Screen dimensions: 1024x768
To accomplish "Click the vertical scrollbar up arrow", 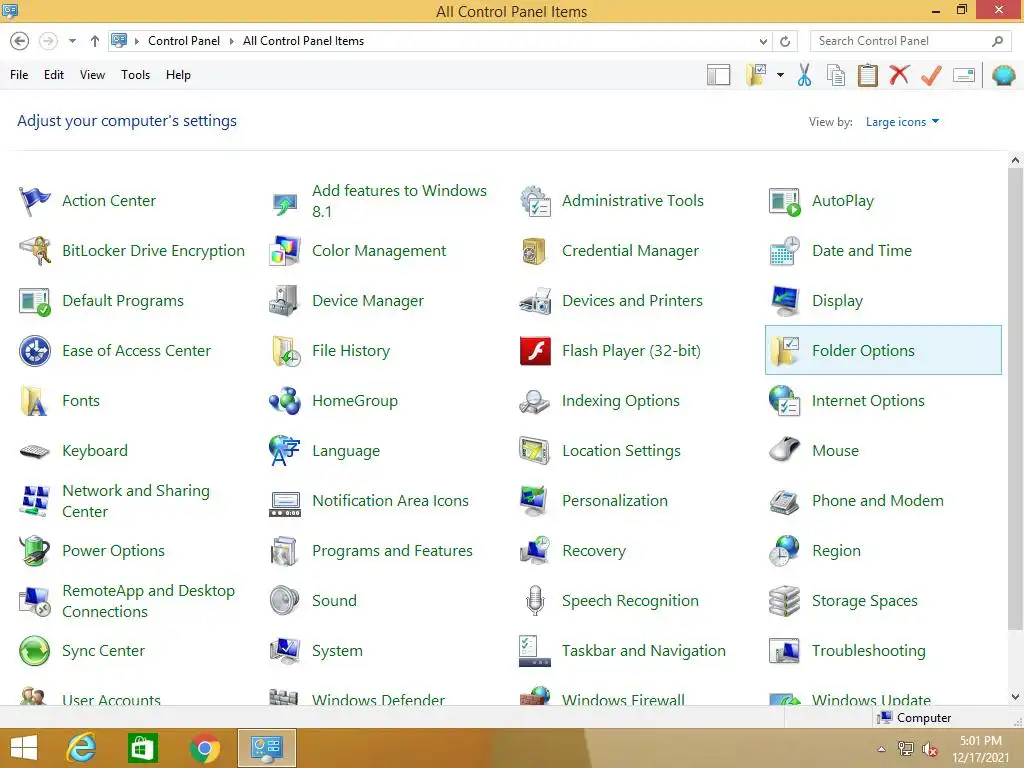I will point(1016,160).
